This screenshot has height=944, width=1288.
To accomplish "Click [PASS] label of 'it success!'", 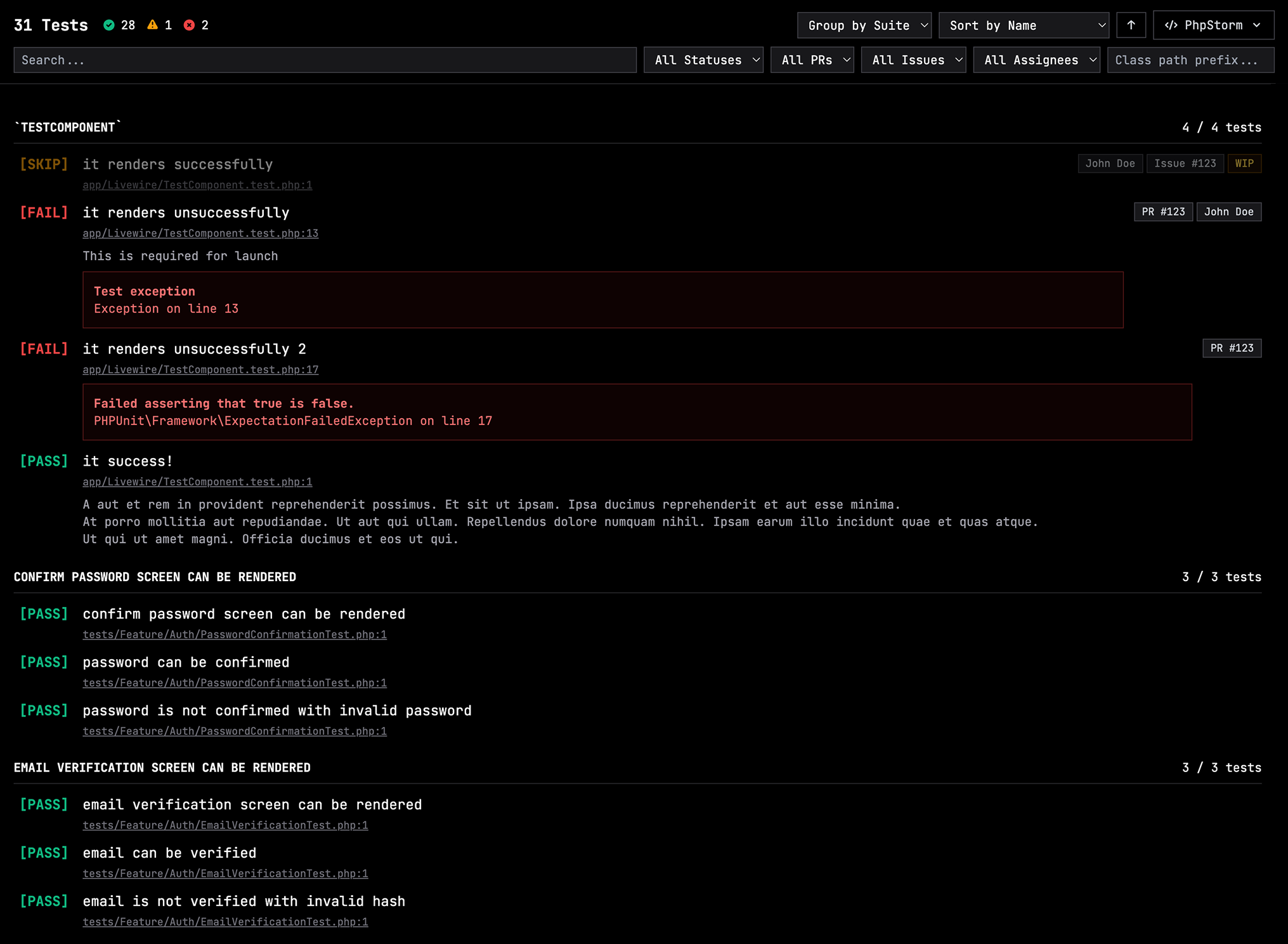I will 44,461.
